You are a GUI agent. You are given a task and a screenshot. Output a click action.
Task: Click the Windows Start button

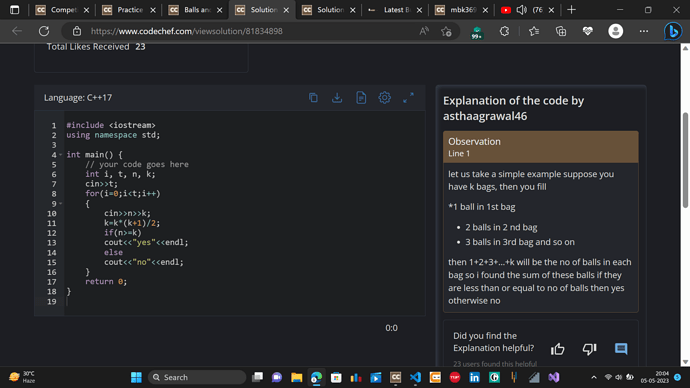click(136, 377)
